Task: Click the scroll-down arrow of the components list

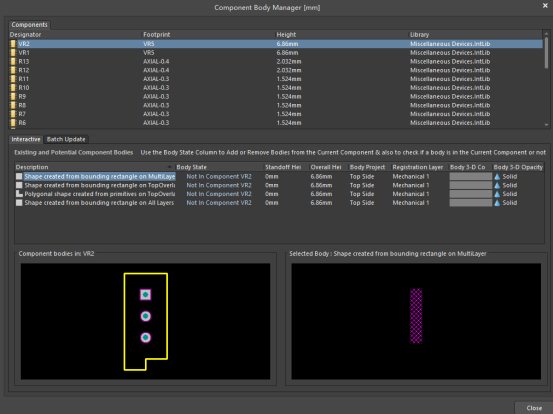Action: click(546, 124)
